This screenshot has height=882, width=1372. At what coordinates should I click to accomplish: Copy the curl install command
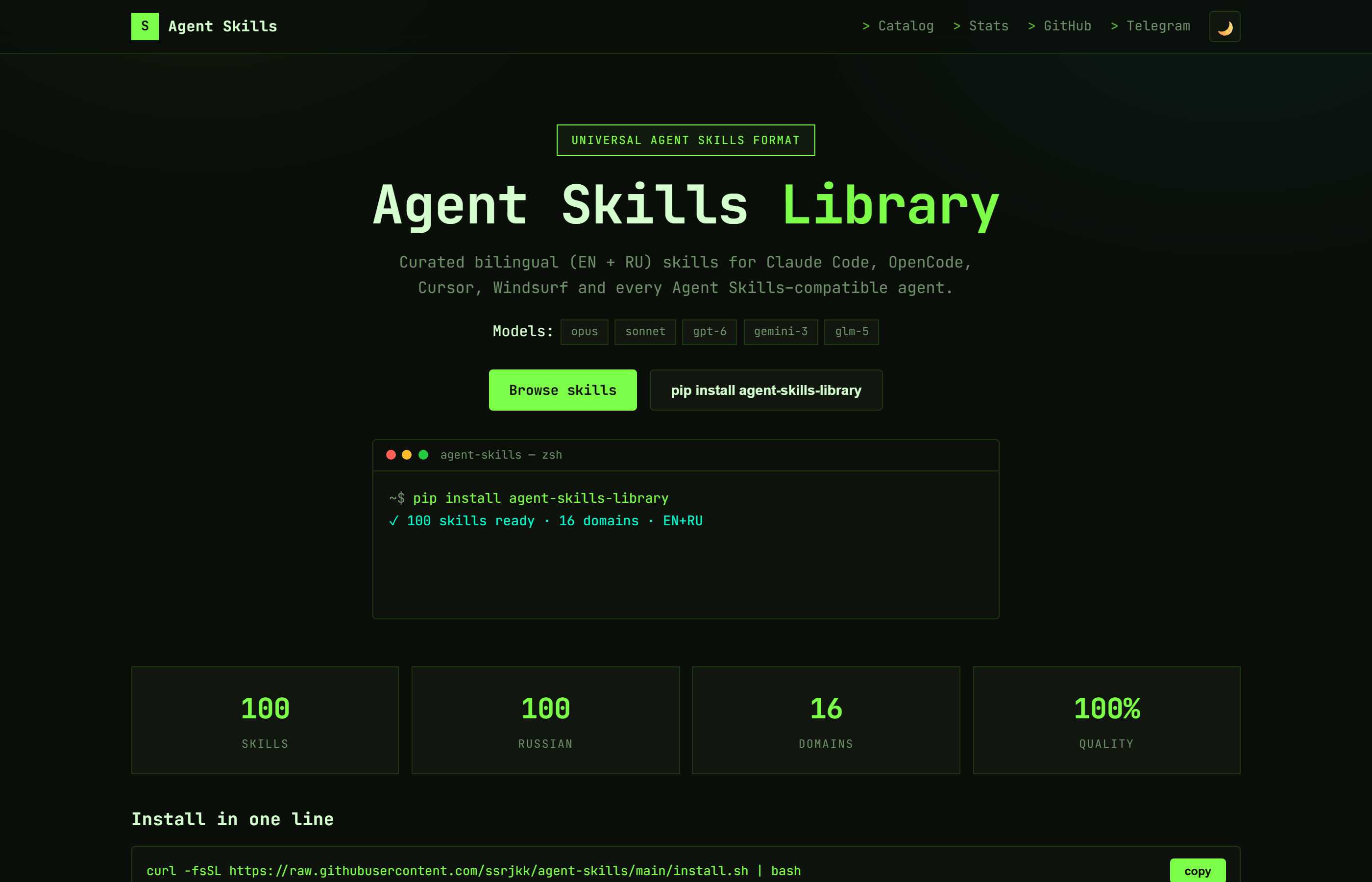(1198, 871)
